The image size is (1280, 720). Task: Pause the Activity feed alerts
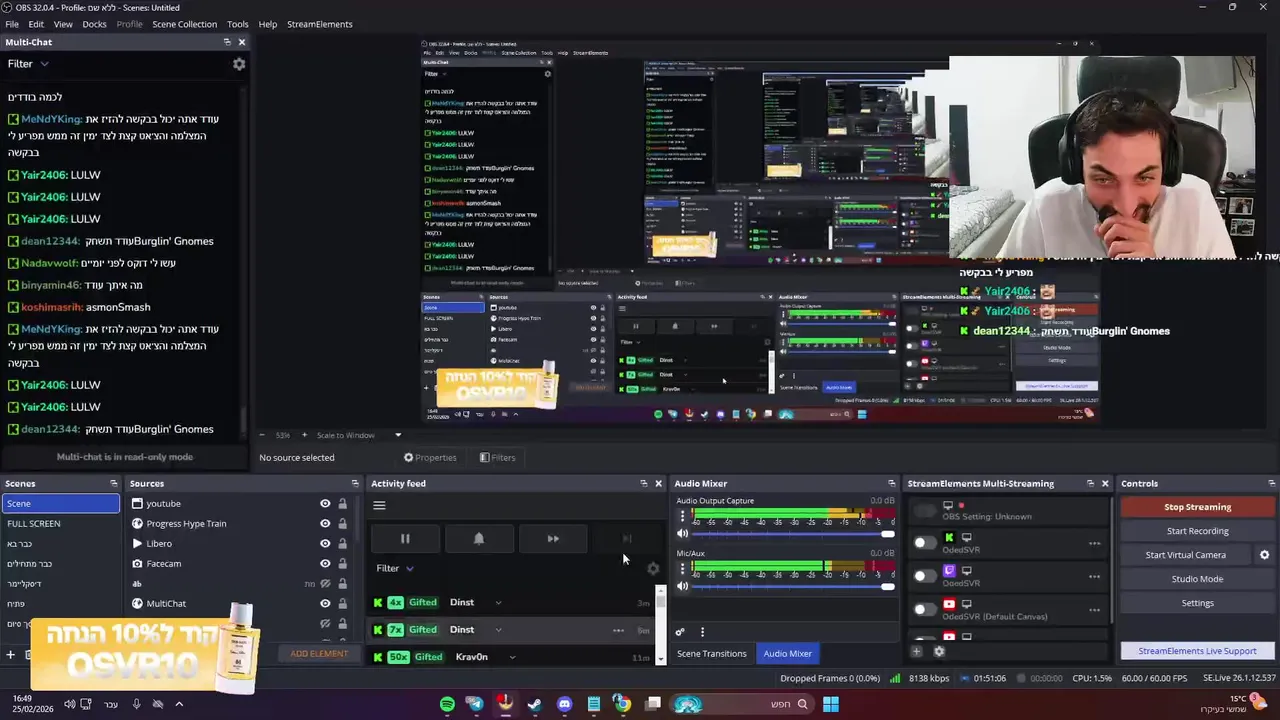tap(405, 539)
